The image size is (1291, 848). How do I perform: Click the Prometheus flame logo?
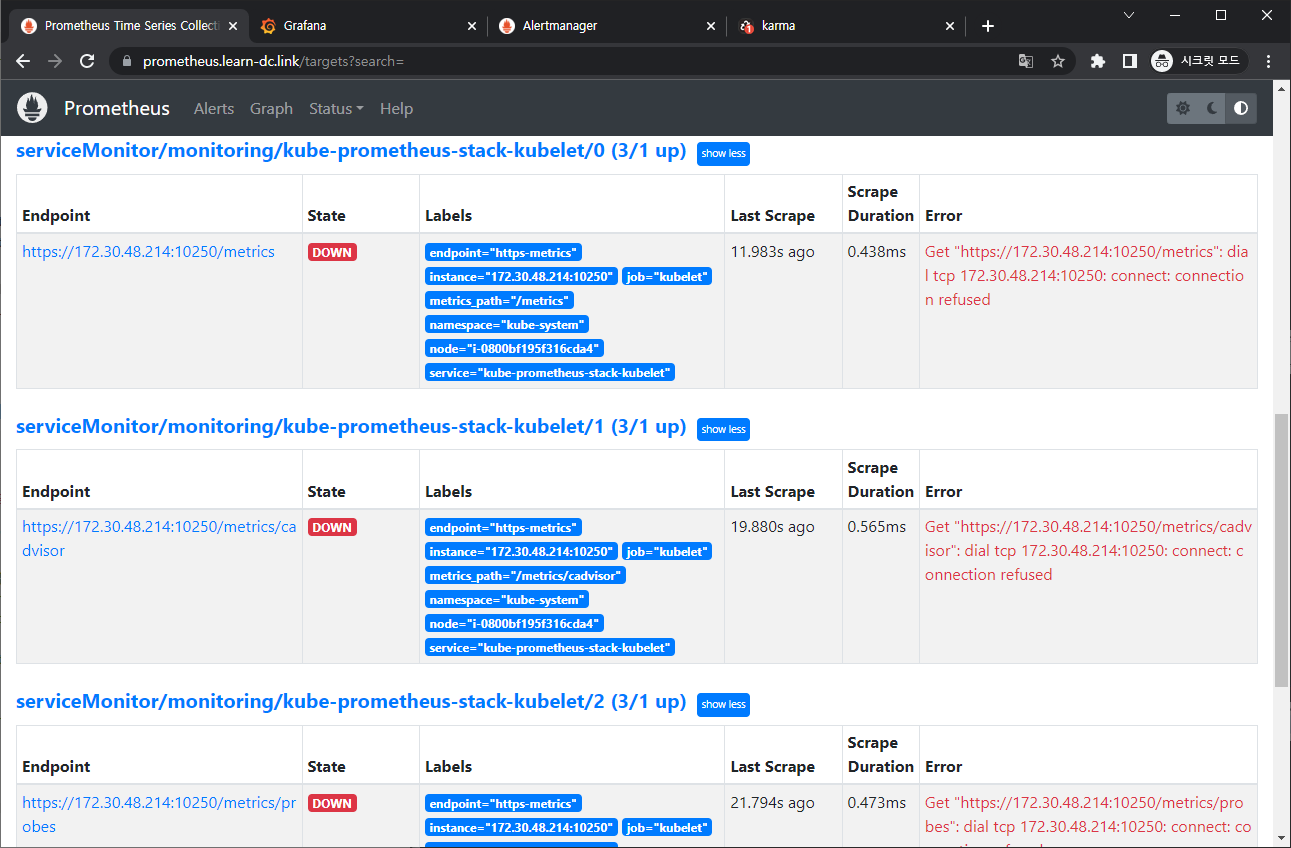tap(33, 108)
